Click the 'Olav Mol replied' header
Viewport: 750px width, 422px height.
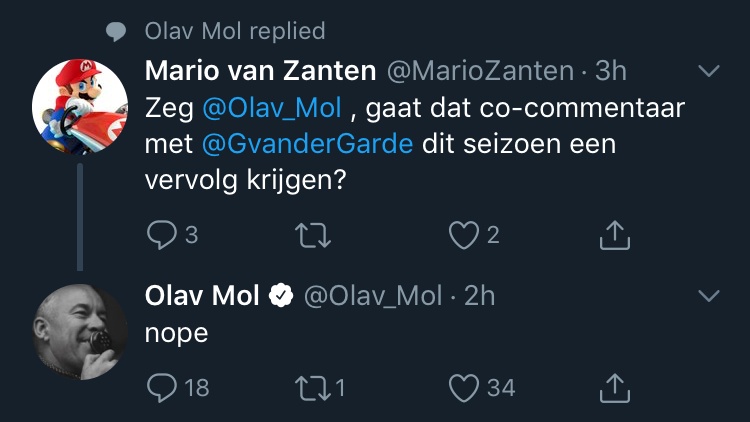click(x=235, y=31)
